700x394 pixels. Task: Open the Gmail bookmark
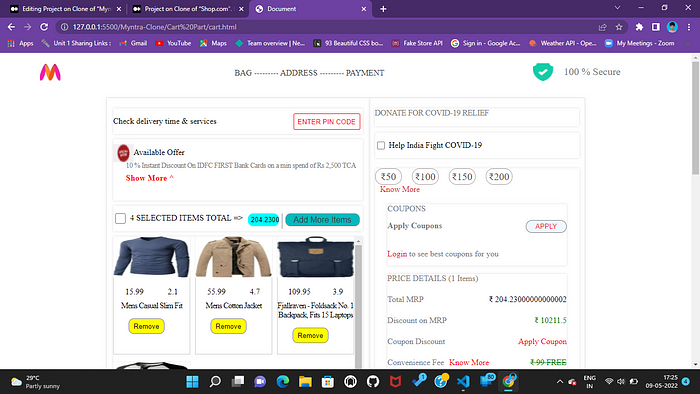(133, 43)
